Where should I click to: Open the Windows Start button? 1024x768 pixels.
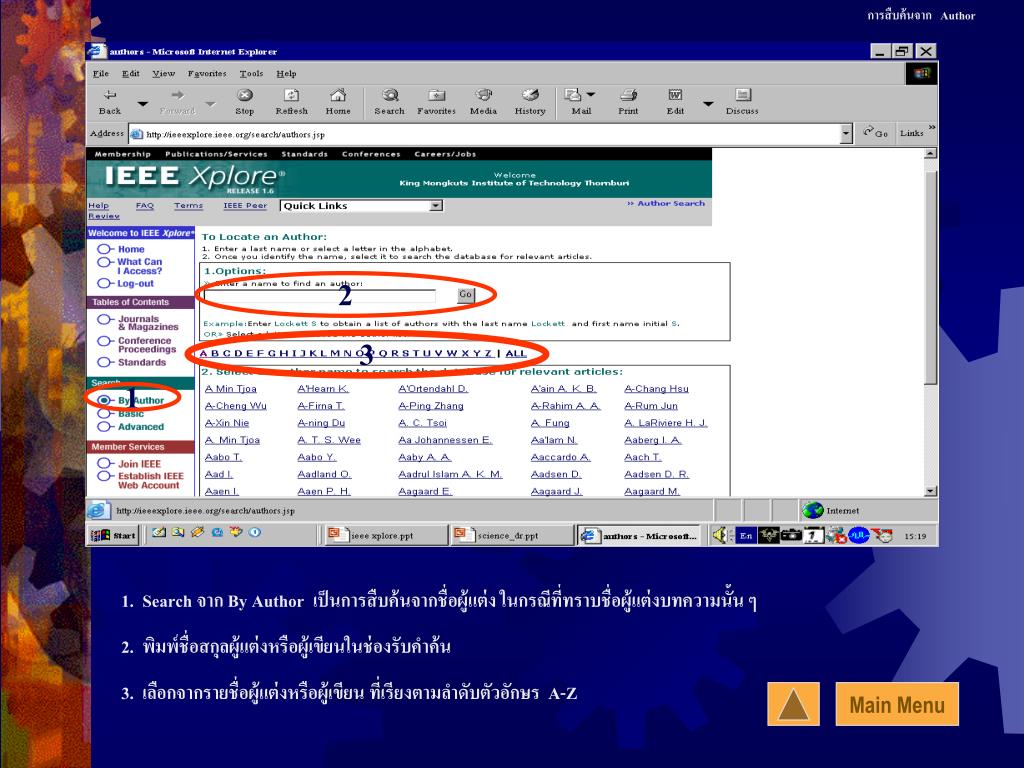(x=114, y=536)
